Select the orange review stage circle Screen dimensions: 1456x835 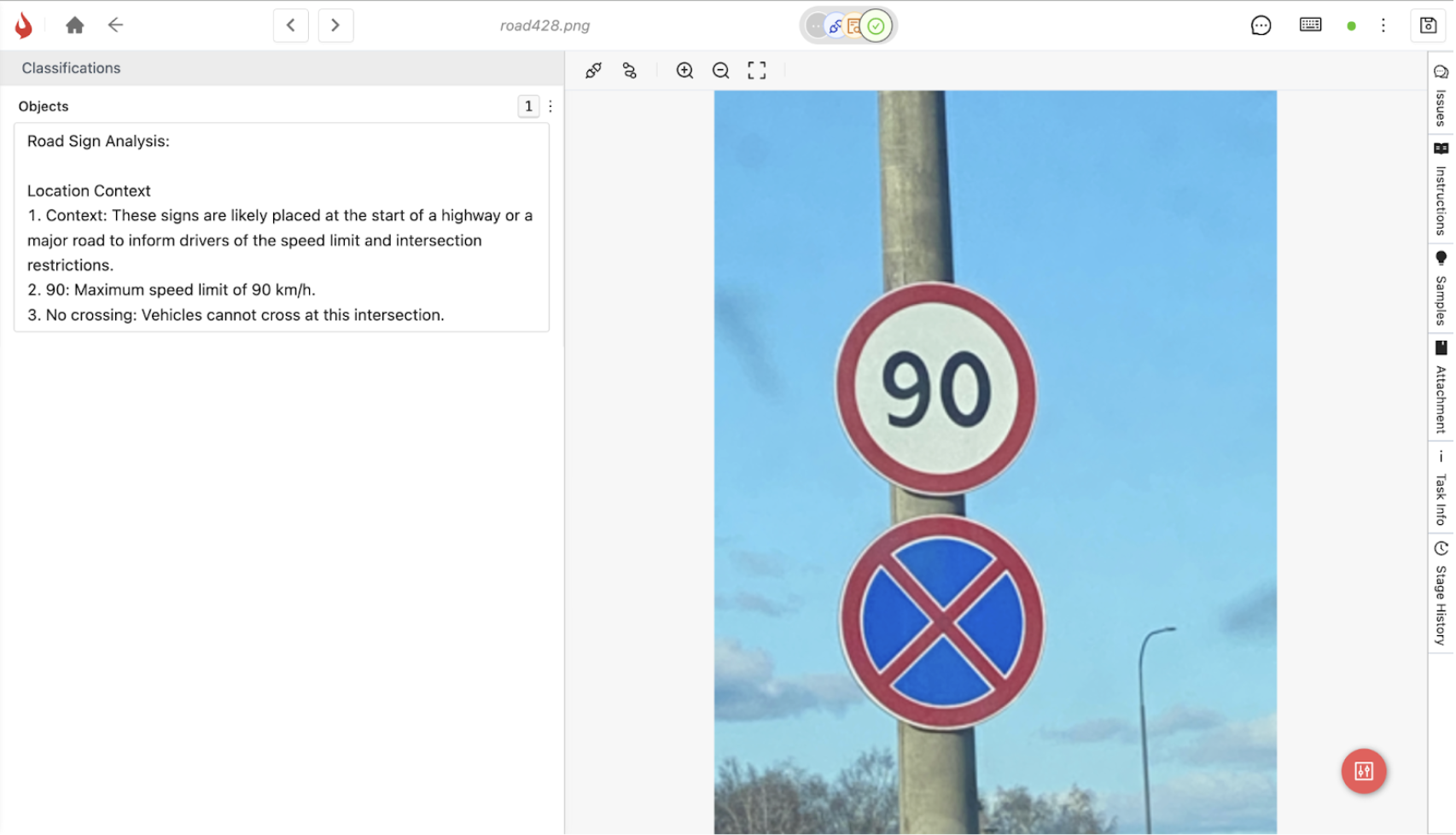853,26
